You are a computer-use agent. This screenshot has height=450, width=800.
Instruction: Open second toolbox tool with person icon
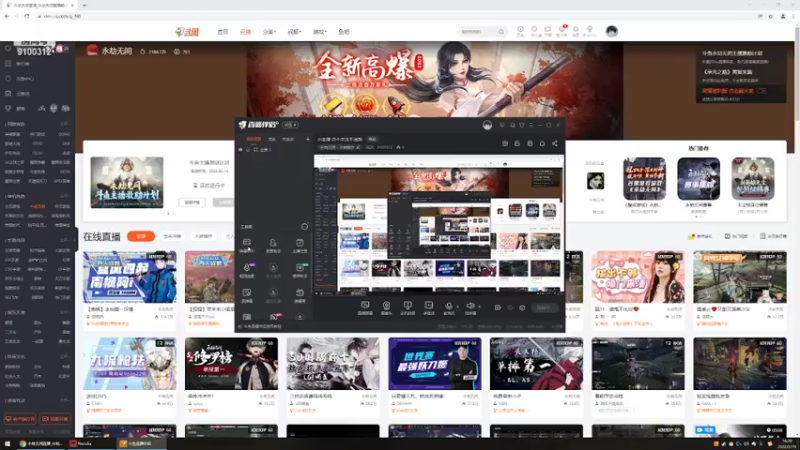click(x=273, y=245)
